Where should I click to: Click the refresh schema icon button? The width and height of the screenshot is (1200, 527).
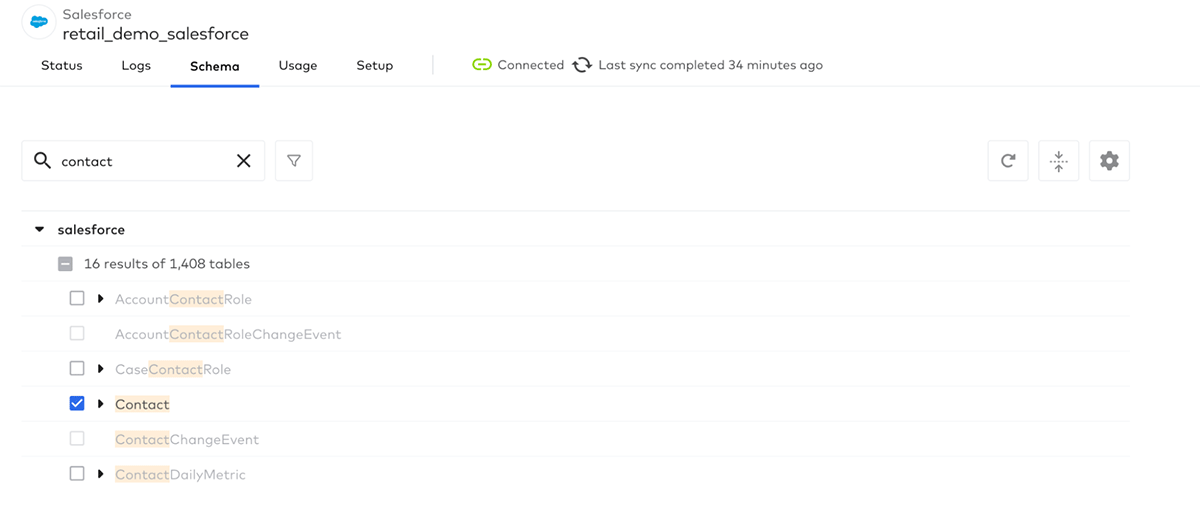tap(1008, 161)
